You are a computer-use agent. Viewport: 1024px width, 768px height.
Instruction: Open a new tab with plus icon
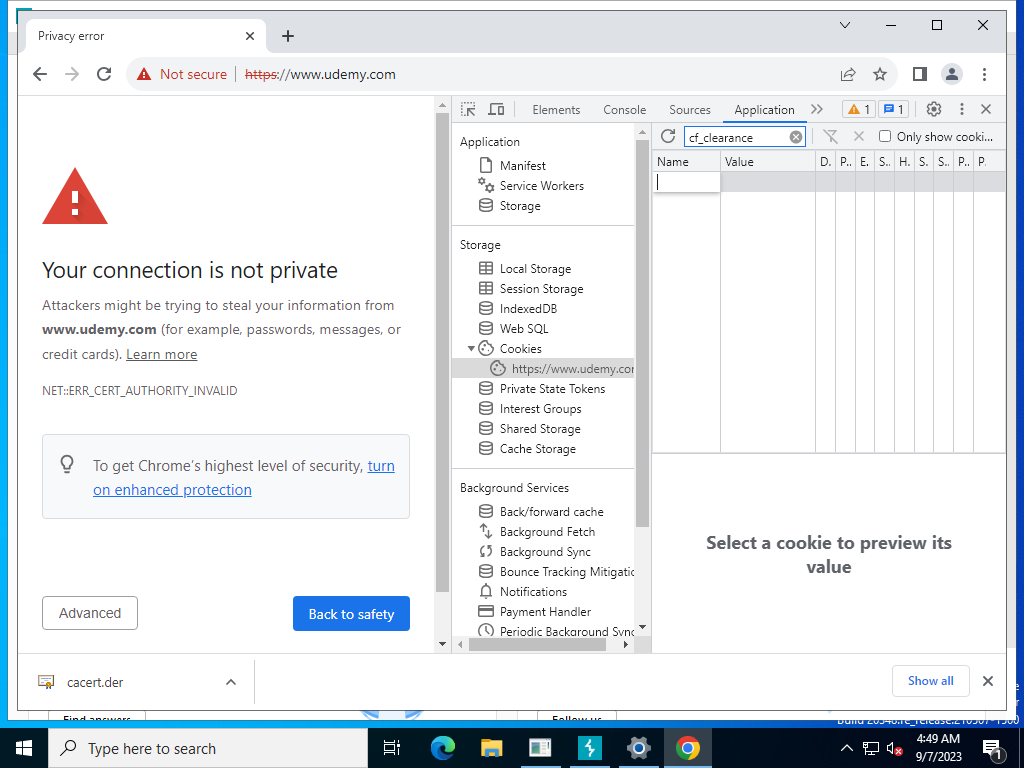point(288,36)
